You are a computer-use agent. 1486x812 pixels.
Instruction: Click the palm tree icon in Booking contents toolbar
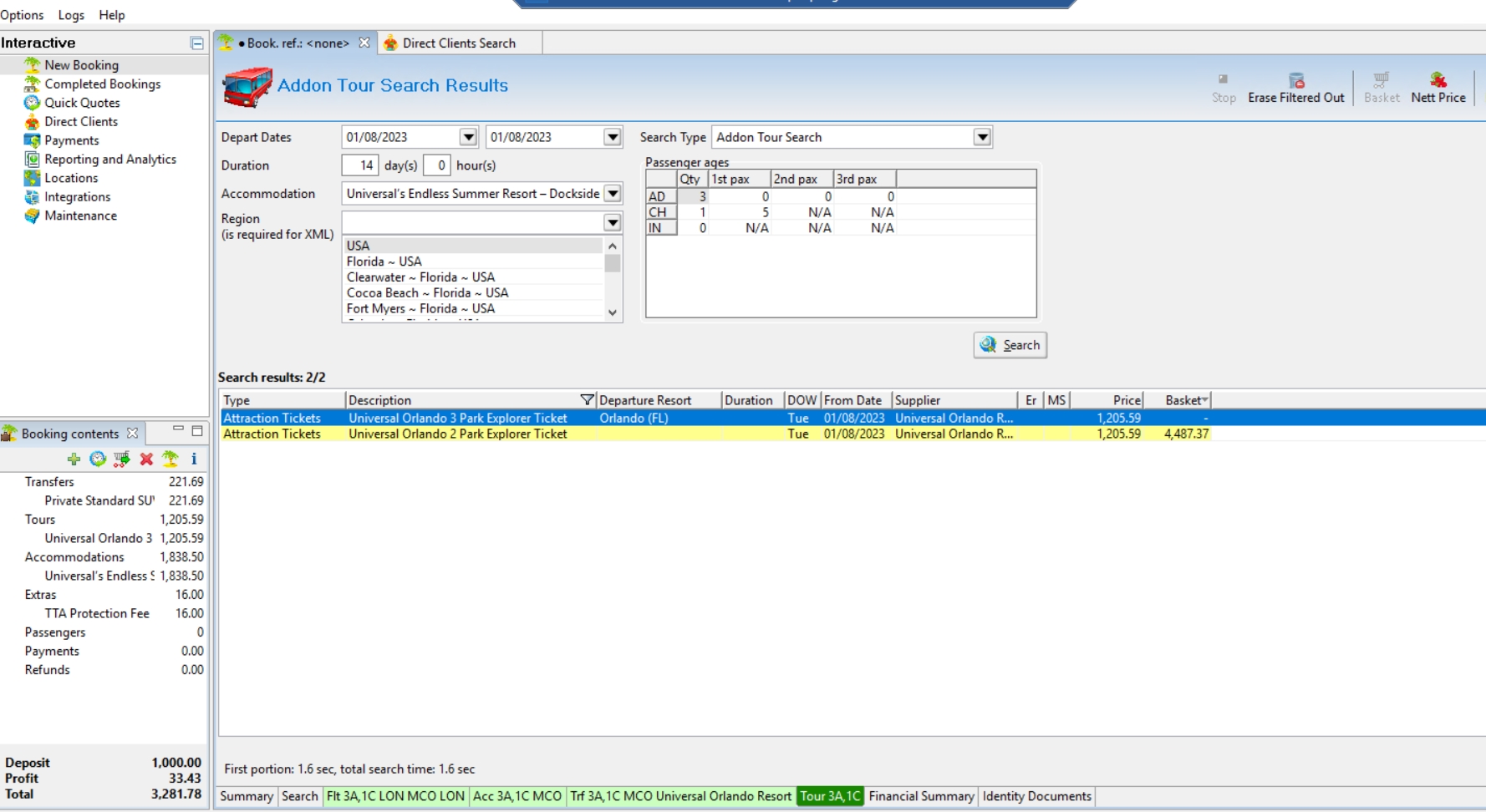(x=170, y=459)
